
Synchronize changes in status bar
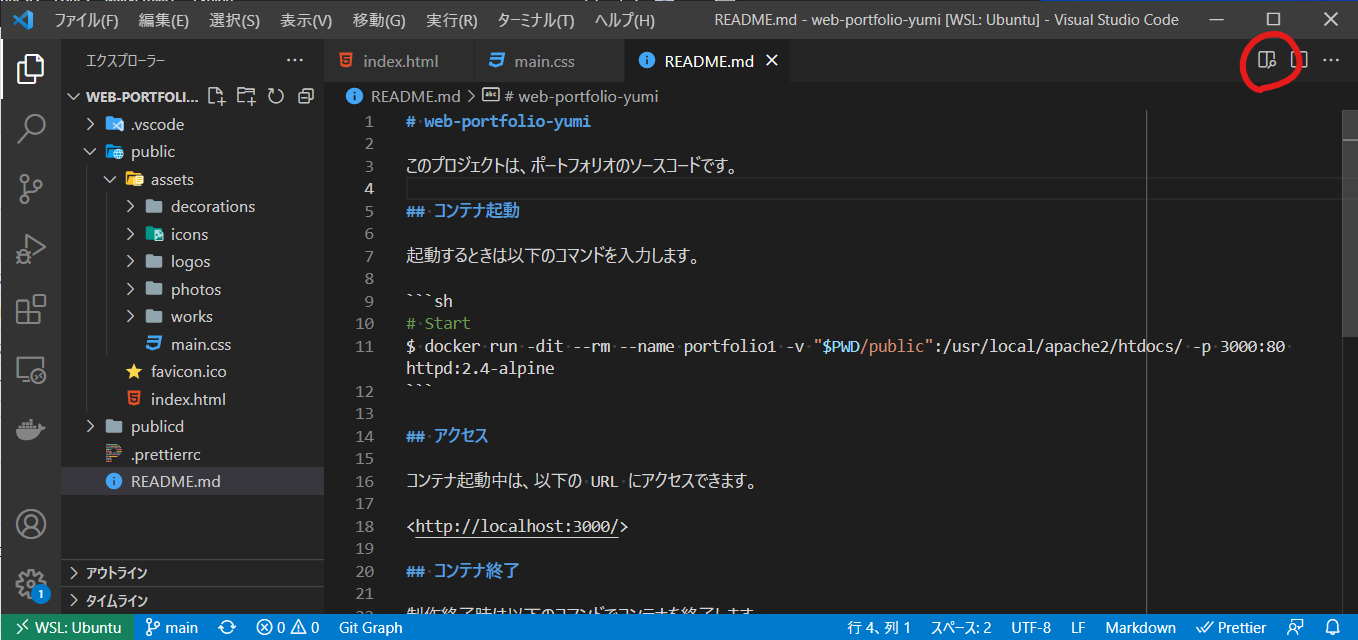point(227,628)
